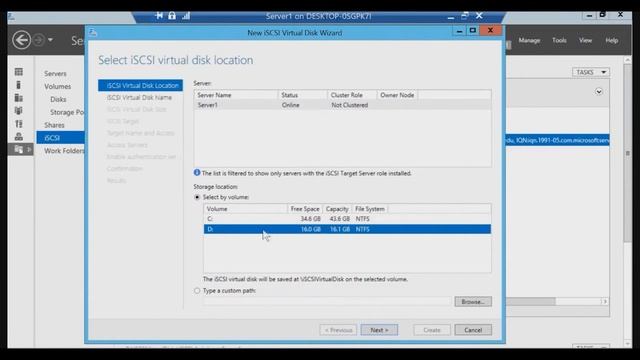Choose the Type a custom path option
Viewport: 640px width, 360px height.
click(197, 291)
